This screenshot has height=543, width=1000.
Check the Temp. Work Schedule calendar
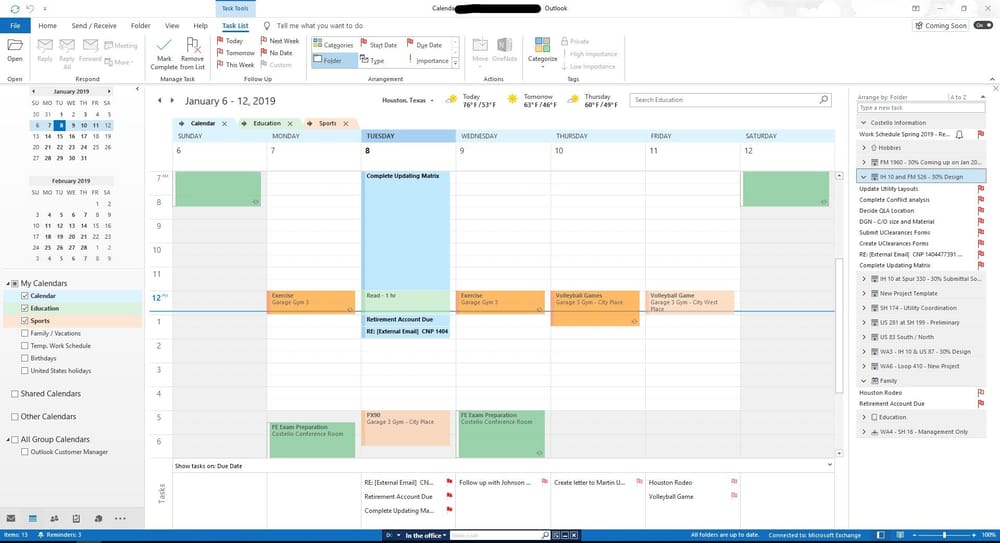25,346
